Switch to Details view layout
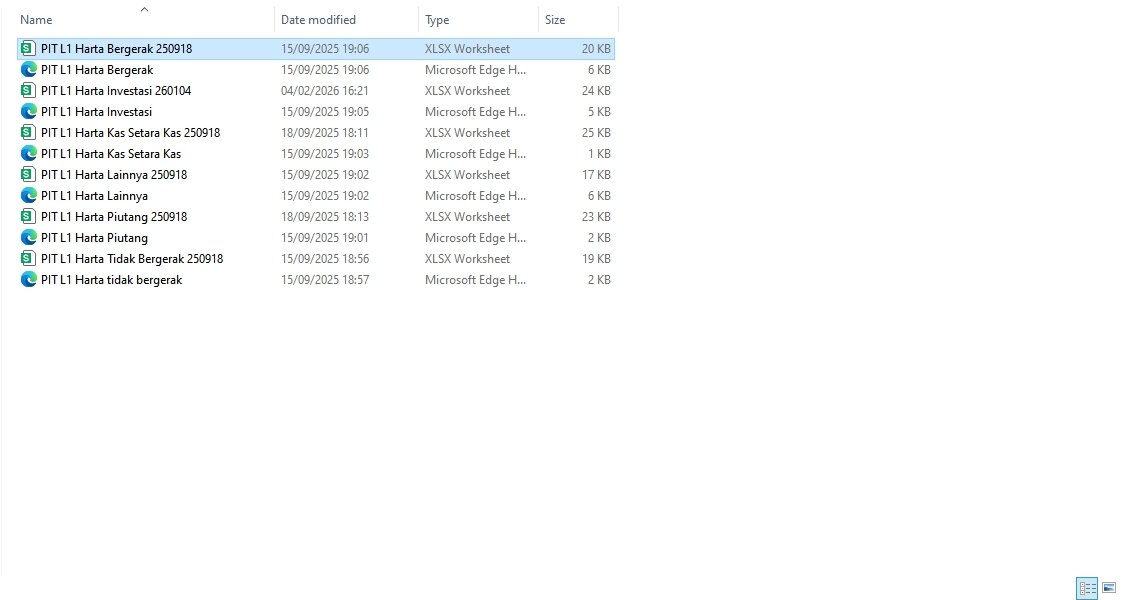Viewport: 1123px width, 600px height. click(x=1086, y=588)
